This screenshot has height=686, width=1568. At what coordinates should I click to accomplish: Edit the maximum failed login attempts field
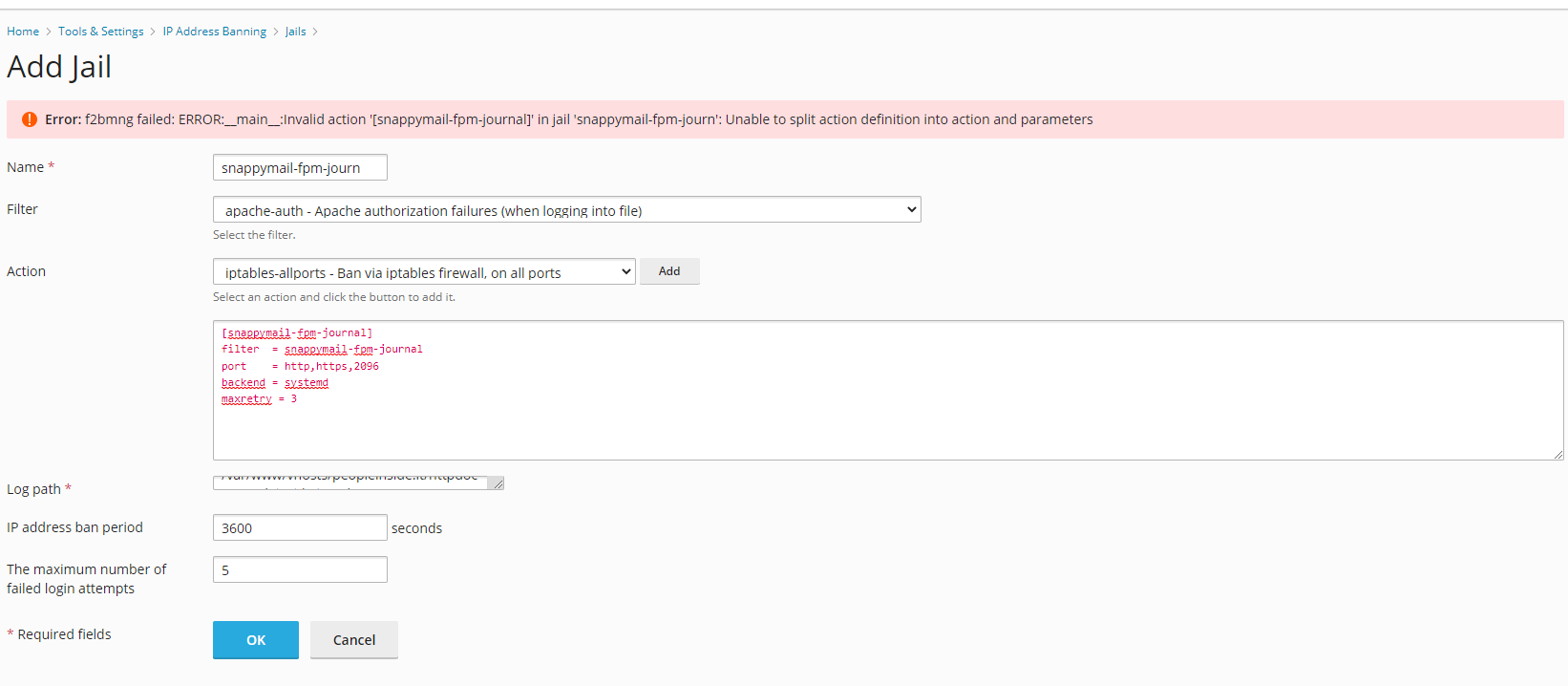tap(300, 569)
